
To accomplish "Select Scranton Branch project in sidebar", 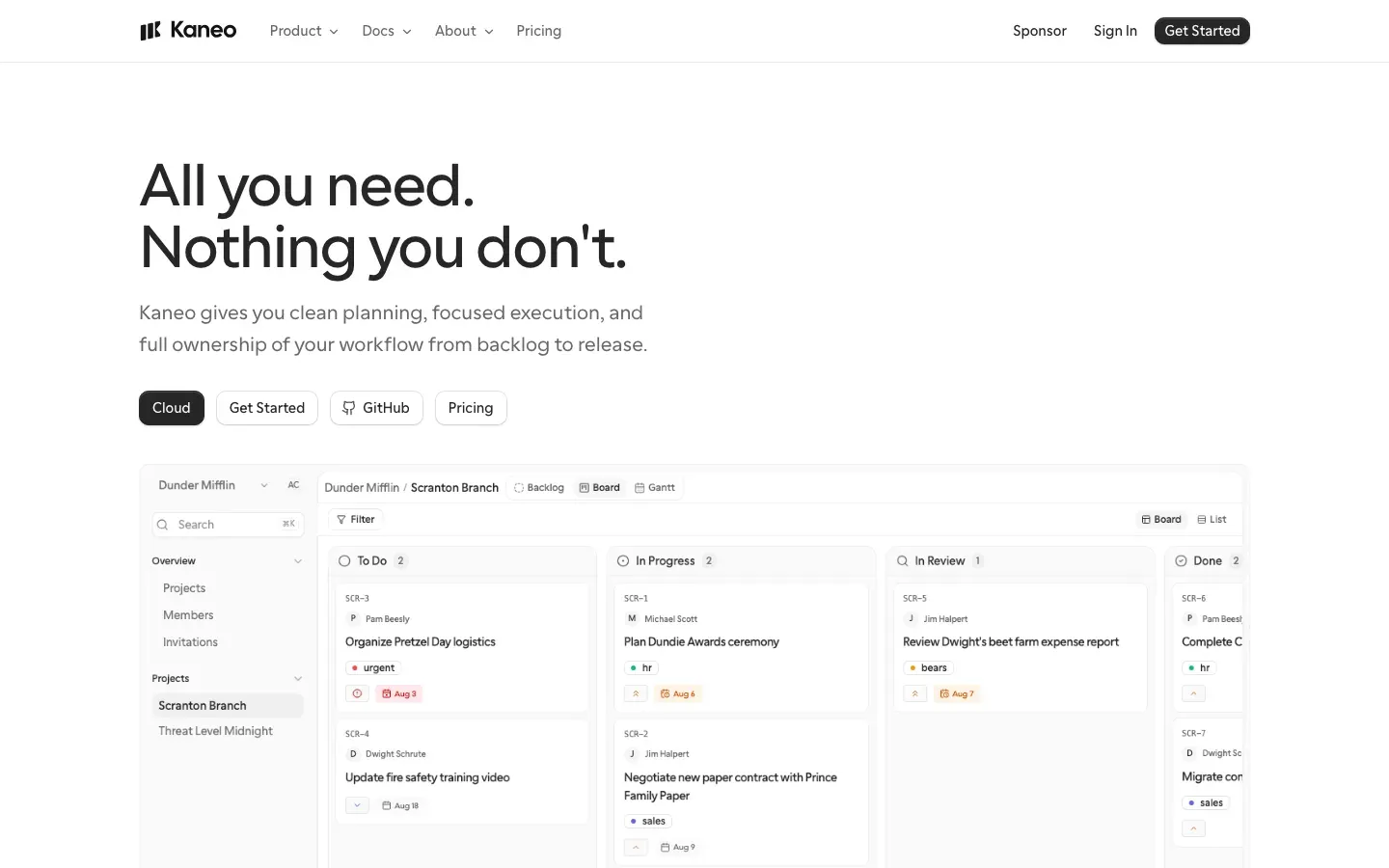I will pyautogui.click(x=228, y=705).
